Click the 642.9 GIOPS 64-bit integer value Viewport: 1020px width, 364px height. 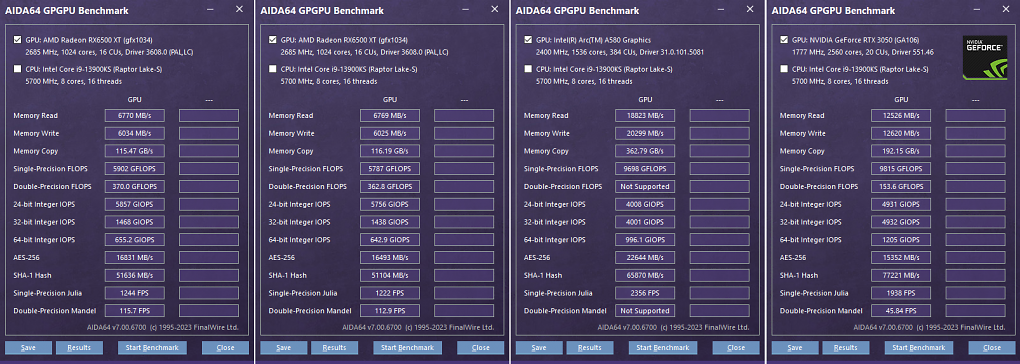(390, 240)
